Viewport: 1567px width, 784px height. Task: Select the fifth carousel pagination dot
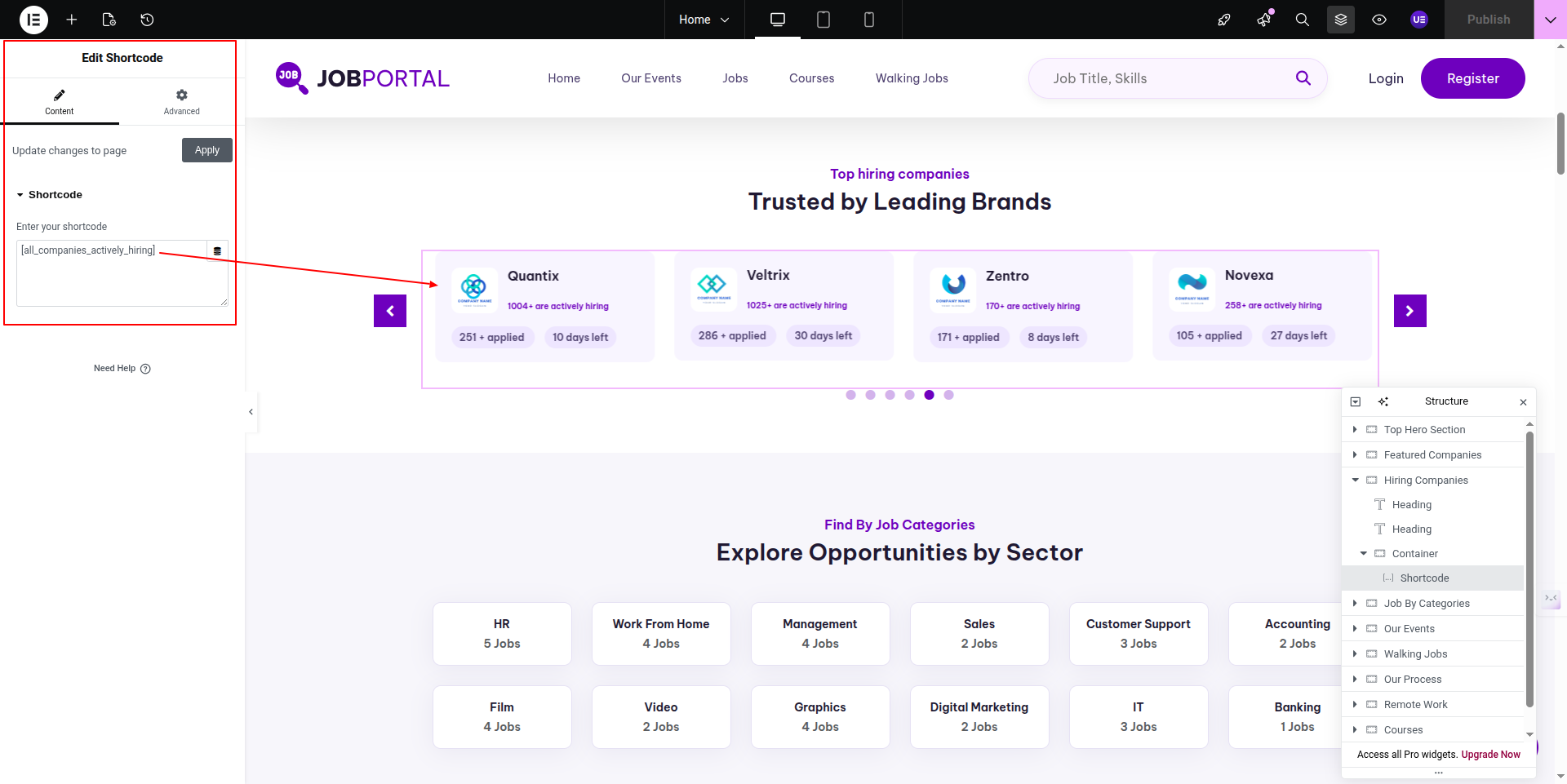[929, 395]
